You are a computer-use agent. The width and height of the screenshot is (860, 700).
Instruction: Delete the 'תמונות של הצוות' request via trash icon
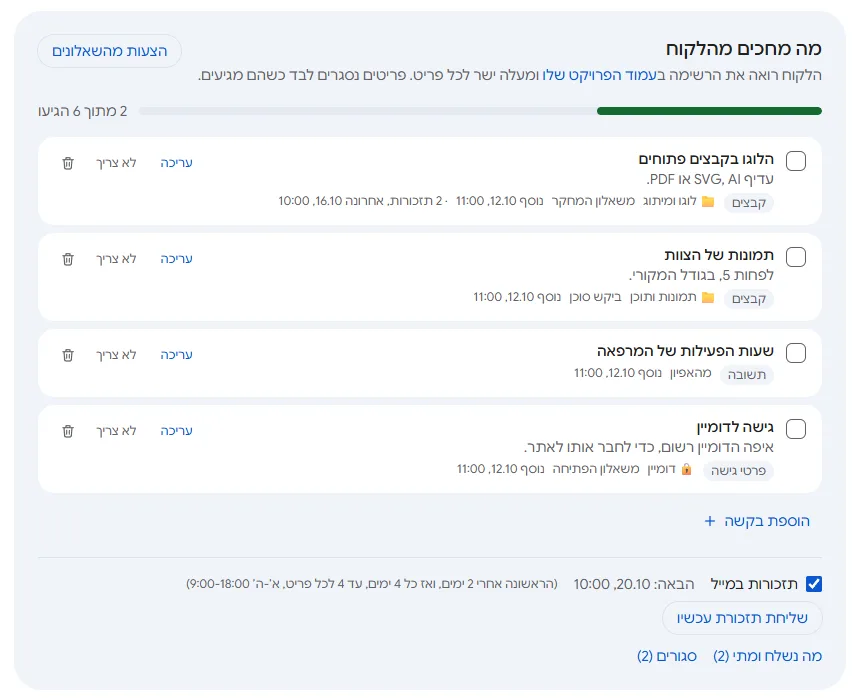(x=68, y=259)
